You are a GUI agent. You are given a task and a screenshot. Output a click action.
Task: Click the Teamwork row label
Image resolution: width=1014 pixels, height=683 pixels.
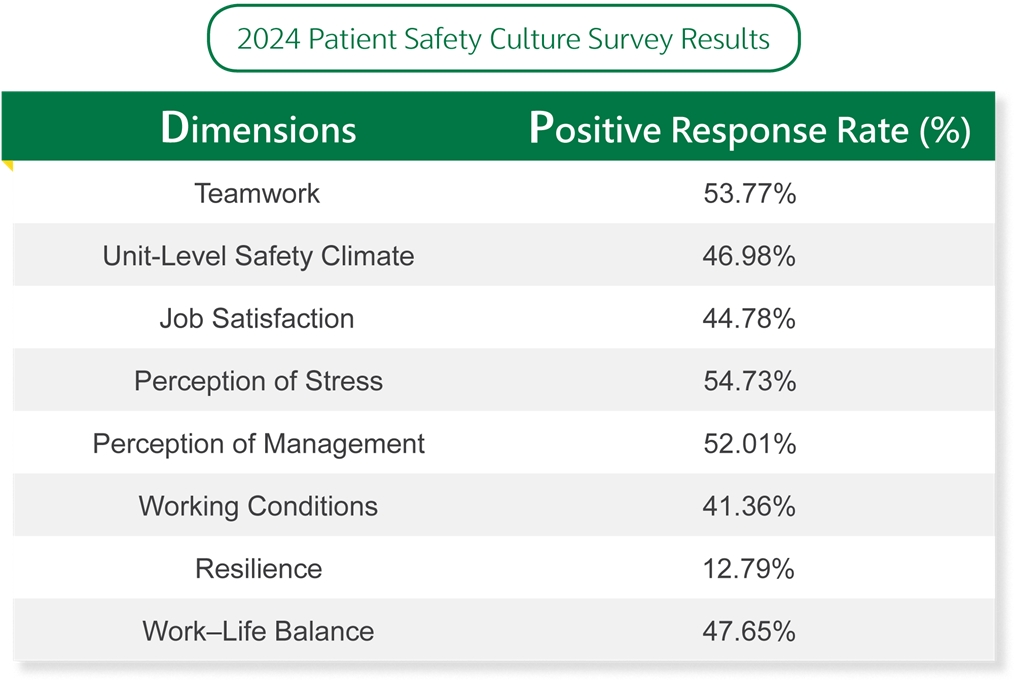(x=258, y=193)
